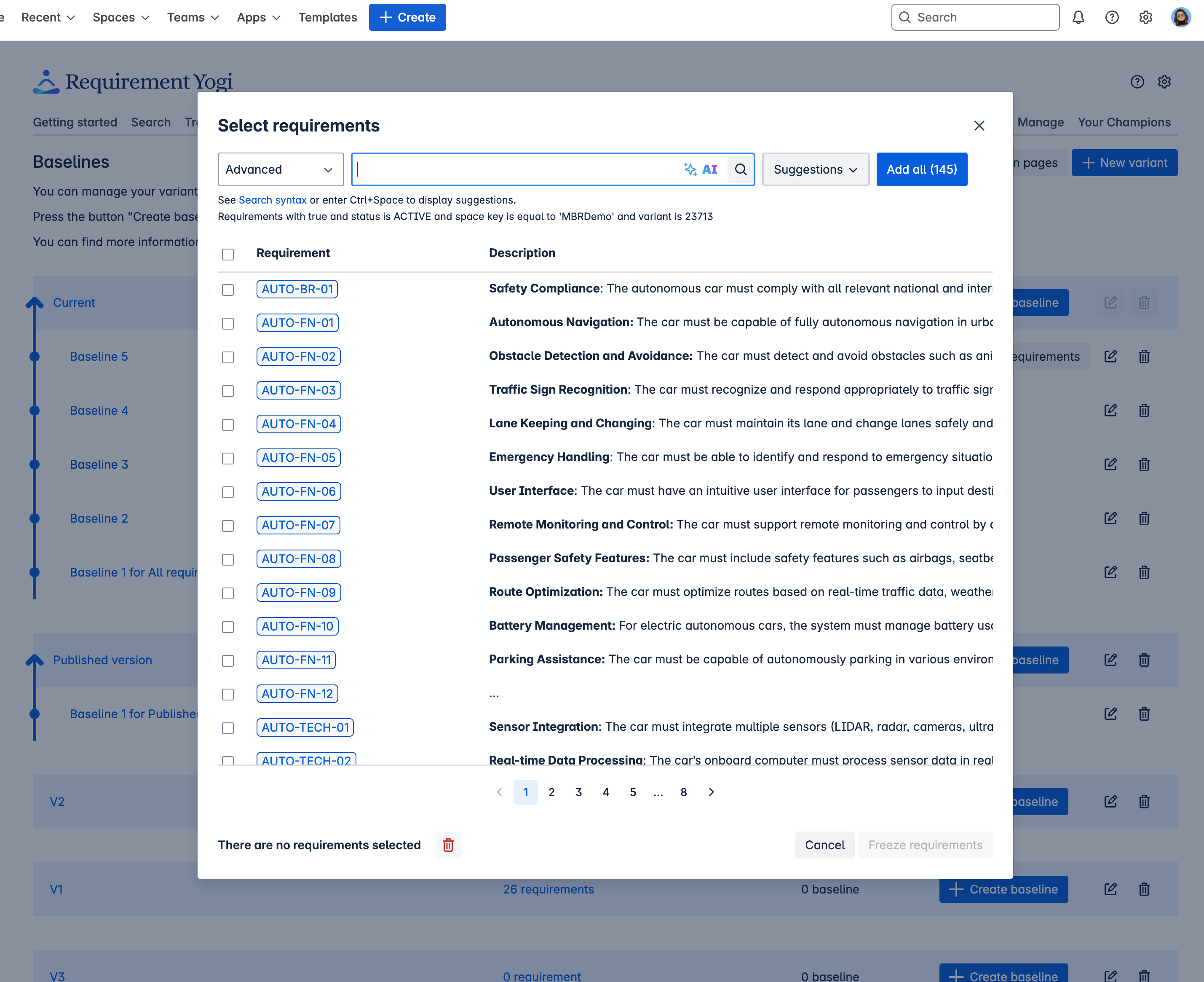
Task: Open the Advanced search mode dropdown
Action: [x=281, y=169]
